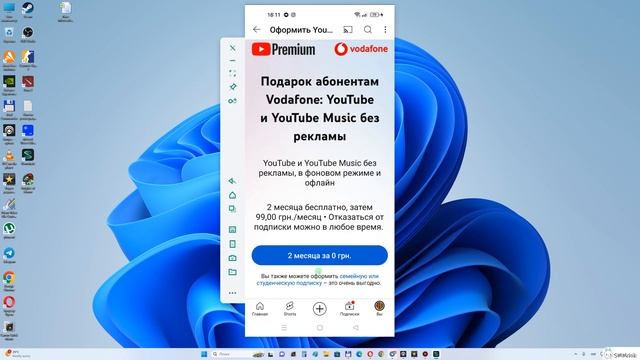Switch to the Главная home tab
640x360 pixels.
(x=260, y=309)
